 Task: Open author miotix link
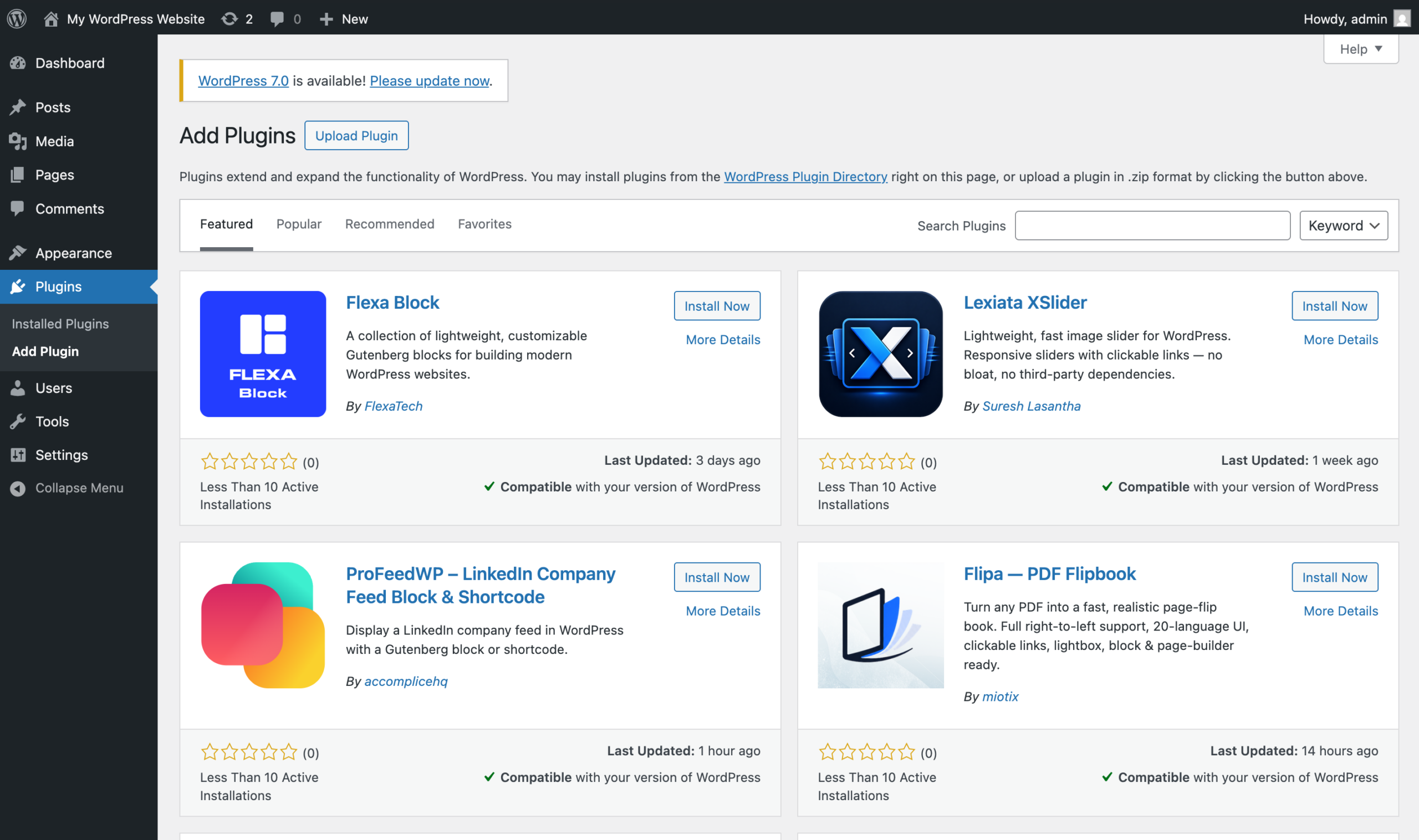1000,696
